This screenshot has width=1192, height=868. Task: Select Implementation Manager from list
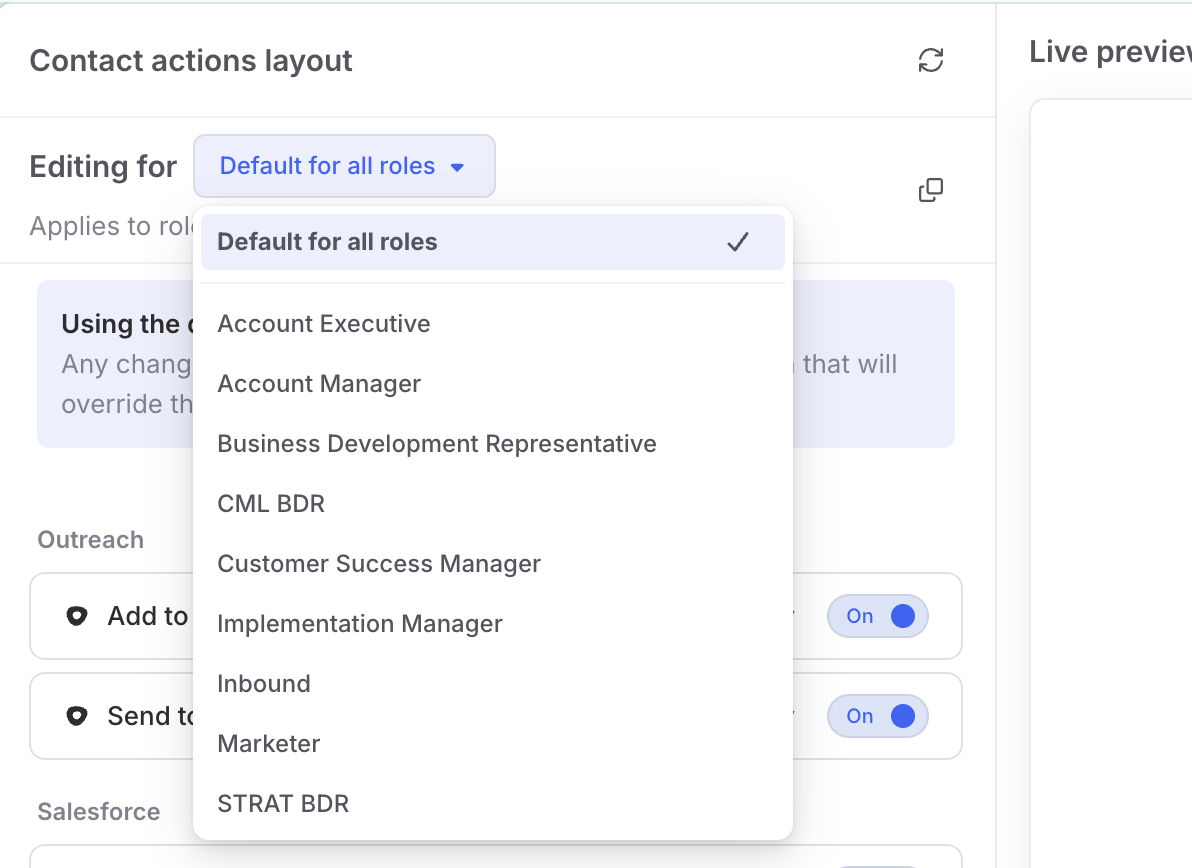click(x=360, y=624)
